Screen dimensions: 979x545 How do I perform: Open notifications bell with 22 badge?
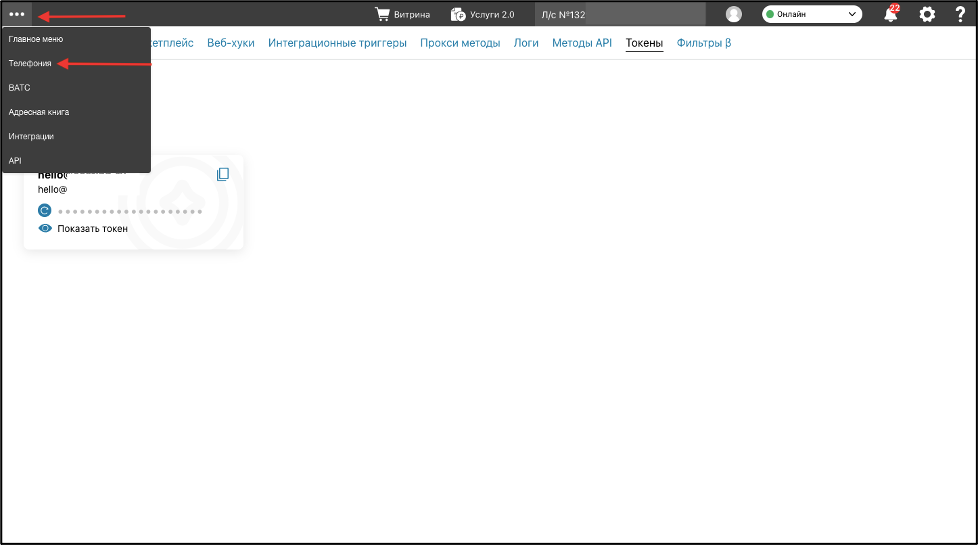click(891, 14)
